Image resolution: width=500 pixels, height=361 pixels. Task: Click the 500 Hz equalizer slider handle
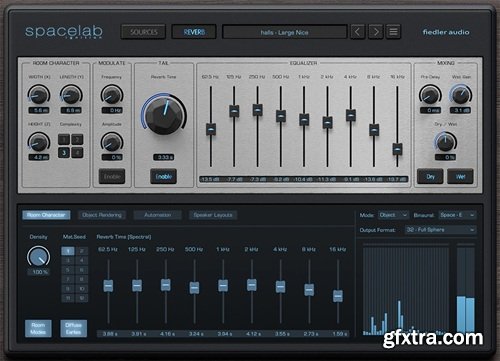(281, 116)
